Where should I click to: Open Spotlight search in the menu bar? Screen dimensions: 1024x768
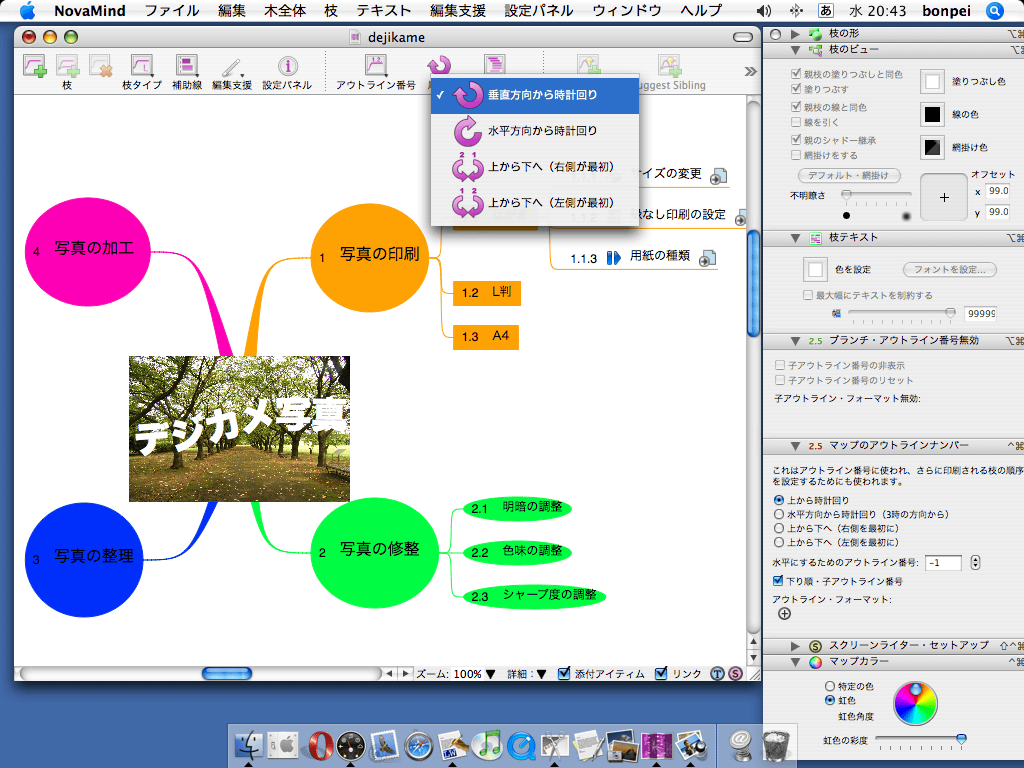click(994, 10)
